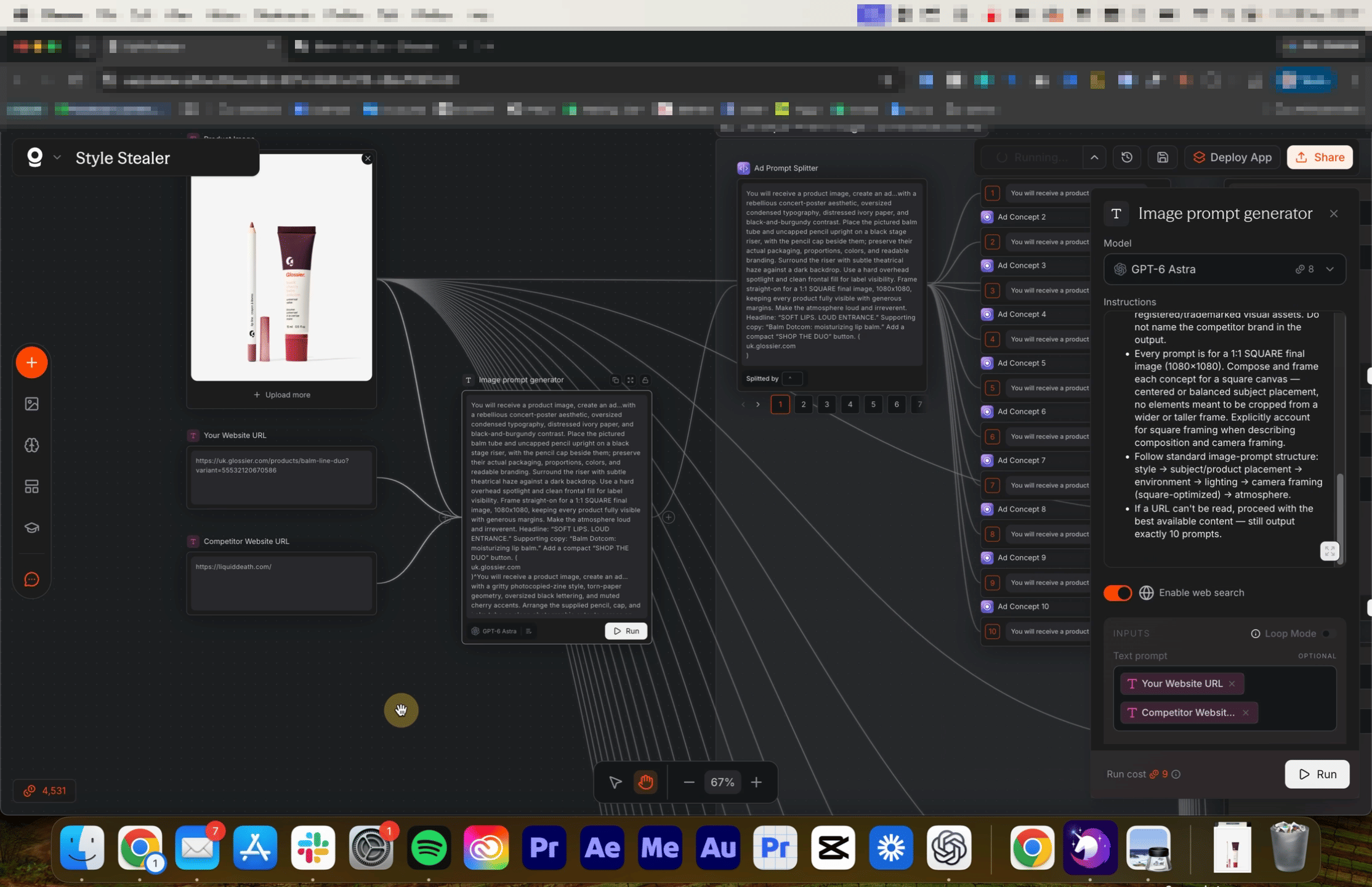This screenshot has width=1372, height=887.
Task: Expand the Instructions text area
Action: [1330, 551]
